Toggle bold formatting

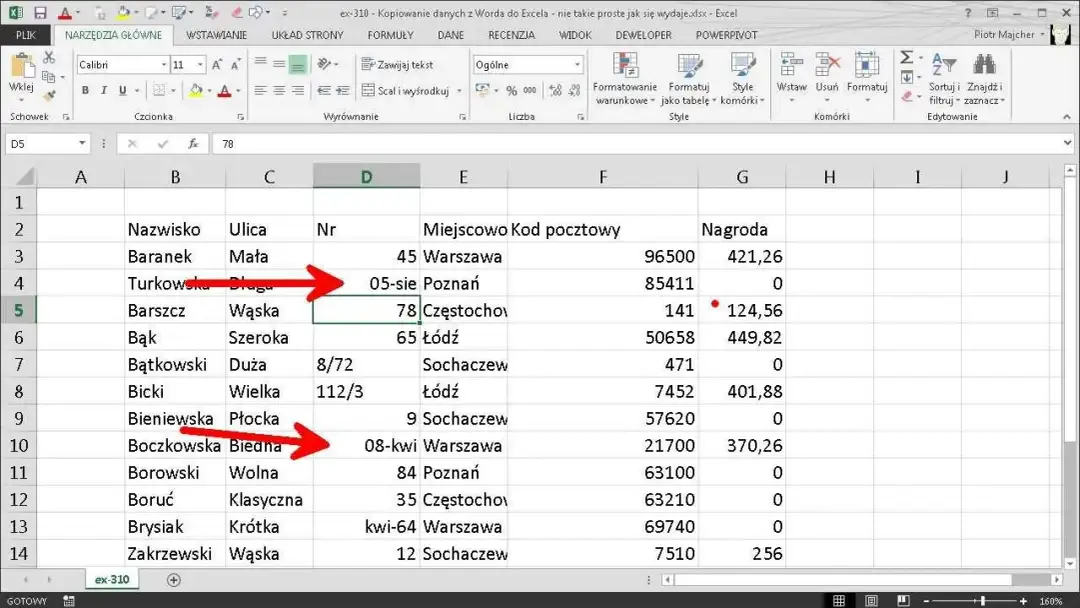pyautogui.click(x=85, y=90)
